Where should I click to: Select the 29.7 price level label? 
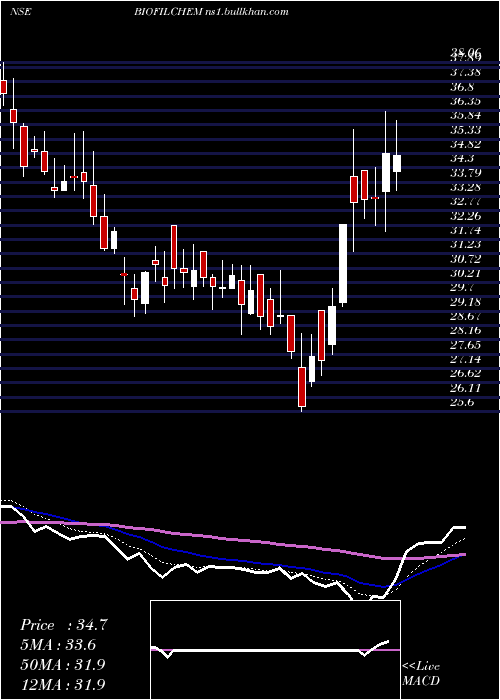click(462, 287)
